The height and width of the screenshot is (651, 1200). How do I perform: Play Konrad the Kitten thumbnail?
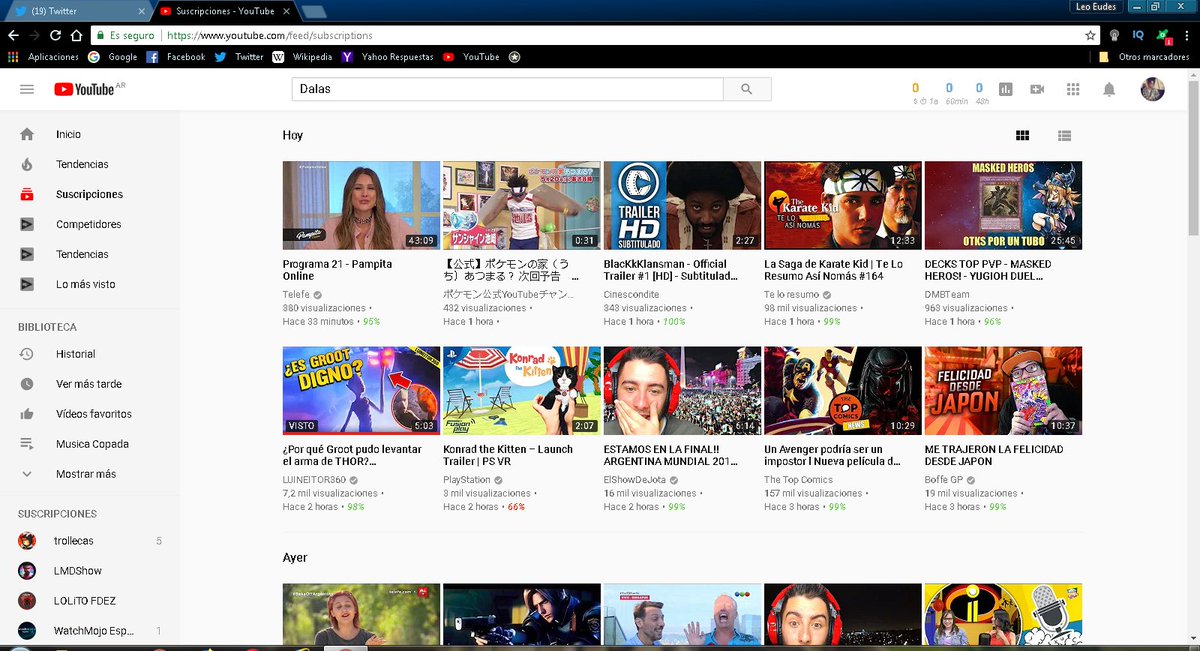pyautogui.click(x=522, y=390)
